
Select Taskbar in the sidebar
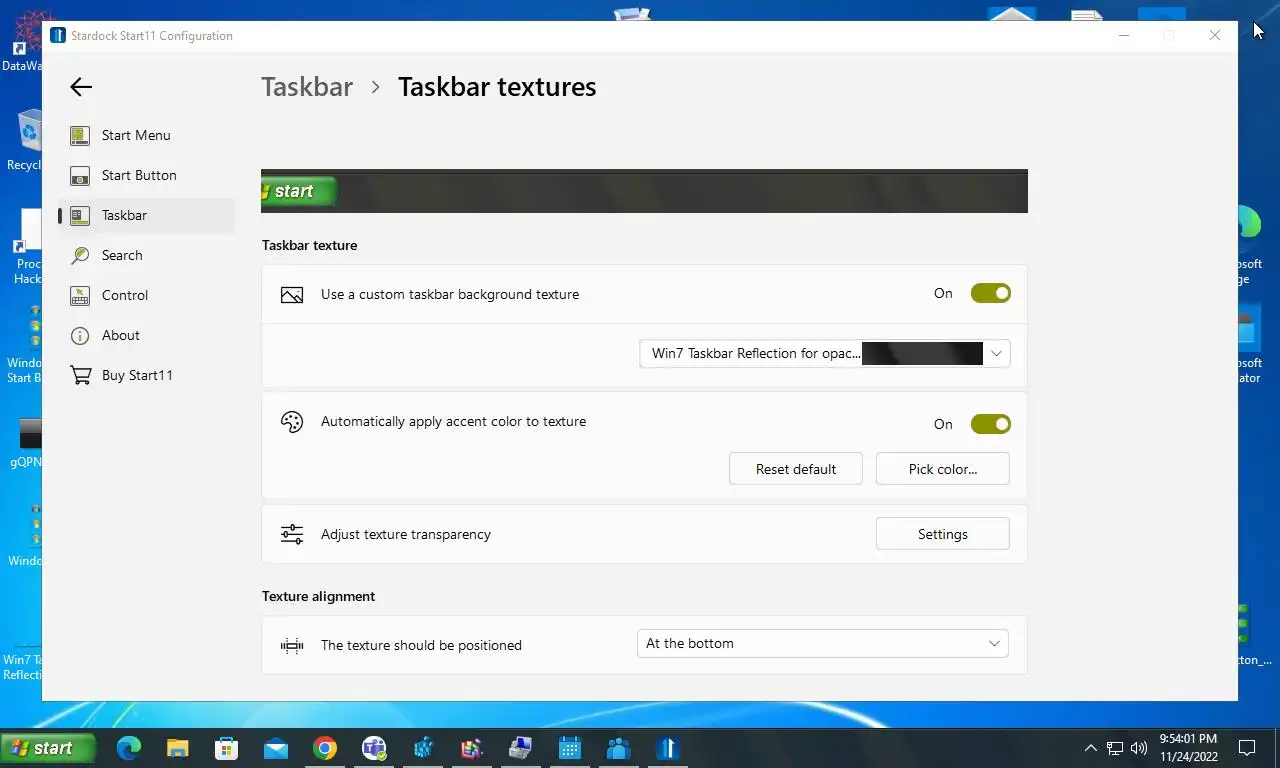147,215
